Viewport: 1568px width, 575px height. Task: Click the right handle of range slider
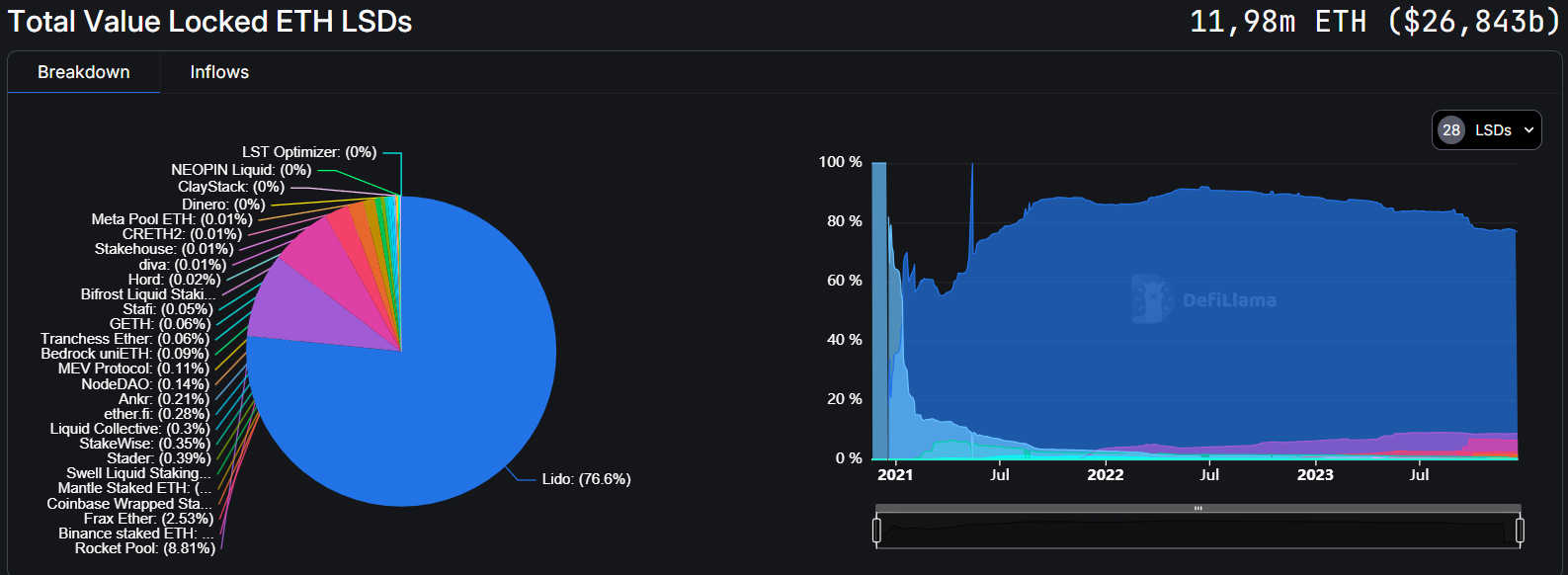tap(1520, 531)
